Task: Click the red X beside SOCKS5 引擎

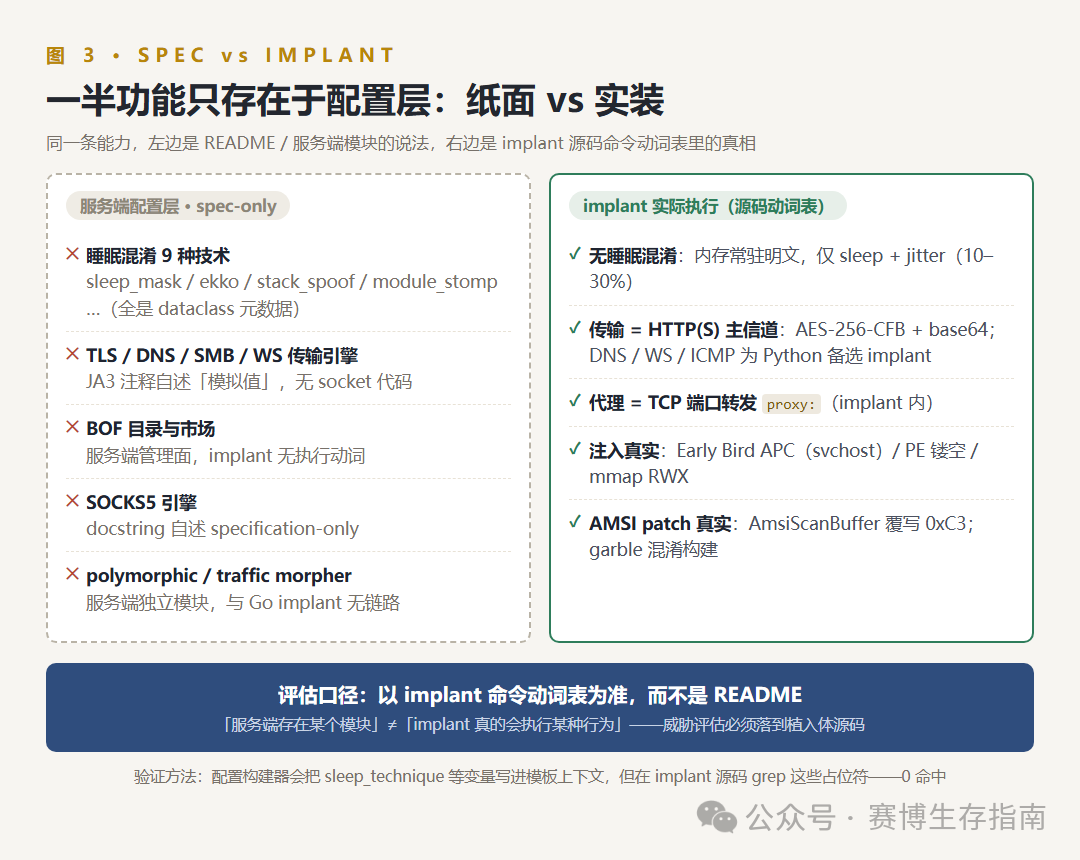Action: tap(72, 501)
